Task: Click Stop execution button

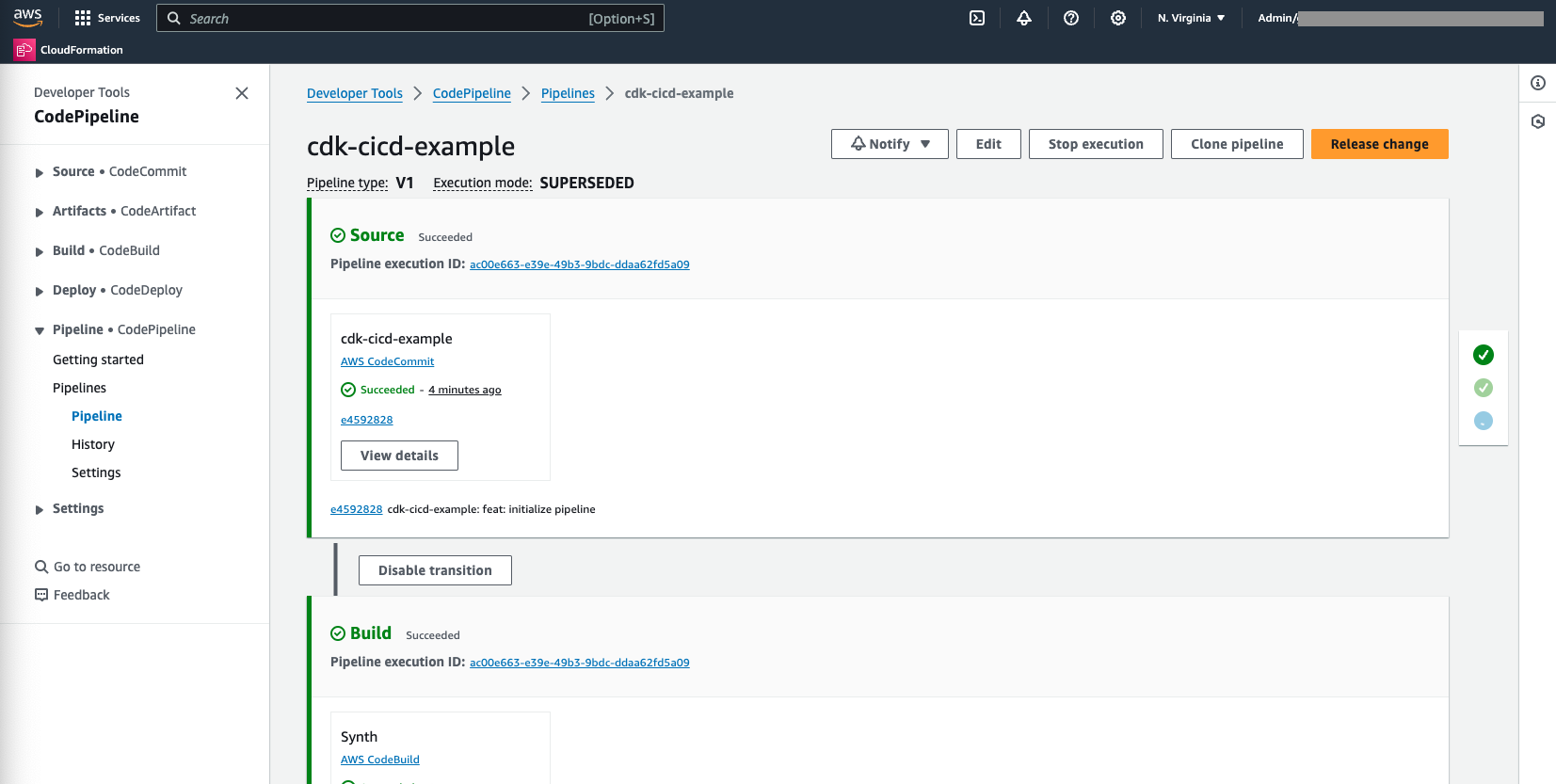Action: (x=1096, y=144)
